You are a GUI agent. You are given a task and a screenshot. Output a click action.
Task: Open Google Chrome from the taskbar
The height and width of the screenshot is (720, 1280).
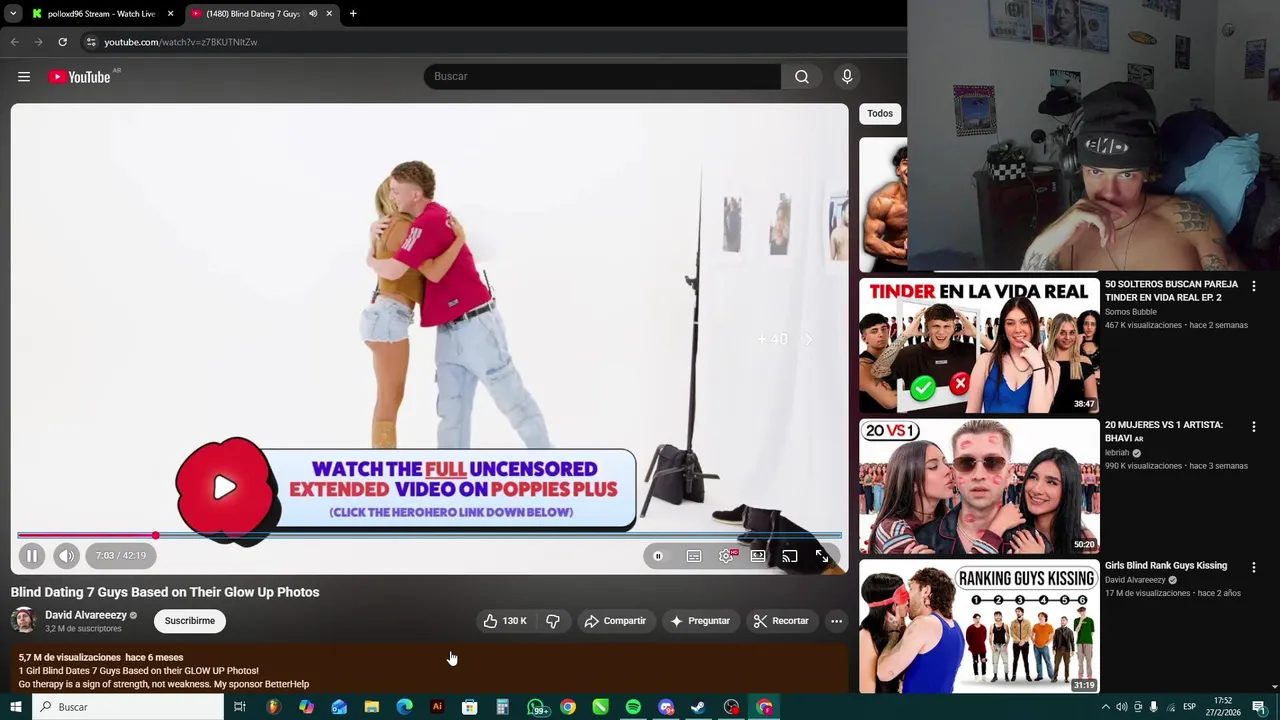(x=568, y=707)
